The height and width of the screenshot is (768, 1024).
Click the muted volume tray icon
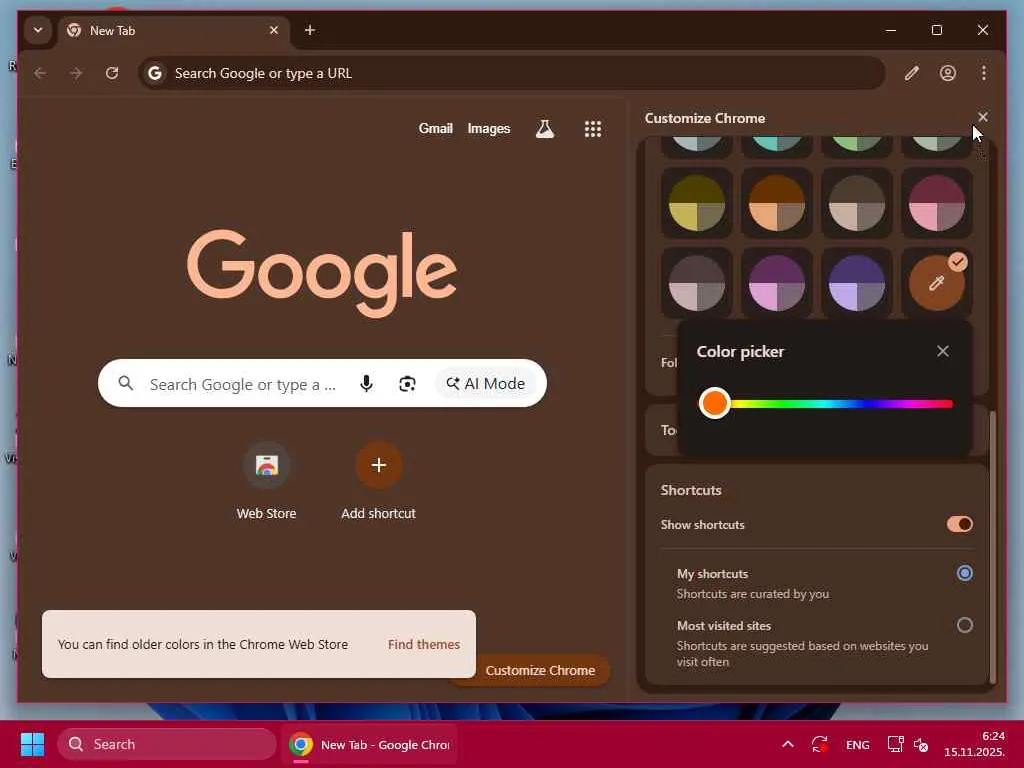[921, 744]
